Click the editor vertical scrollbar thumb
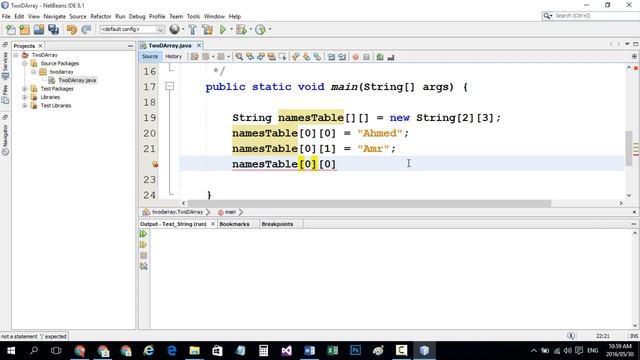Image resolution: width=640 pixels, height=360 pixels. point(629,148)
